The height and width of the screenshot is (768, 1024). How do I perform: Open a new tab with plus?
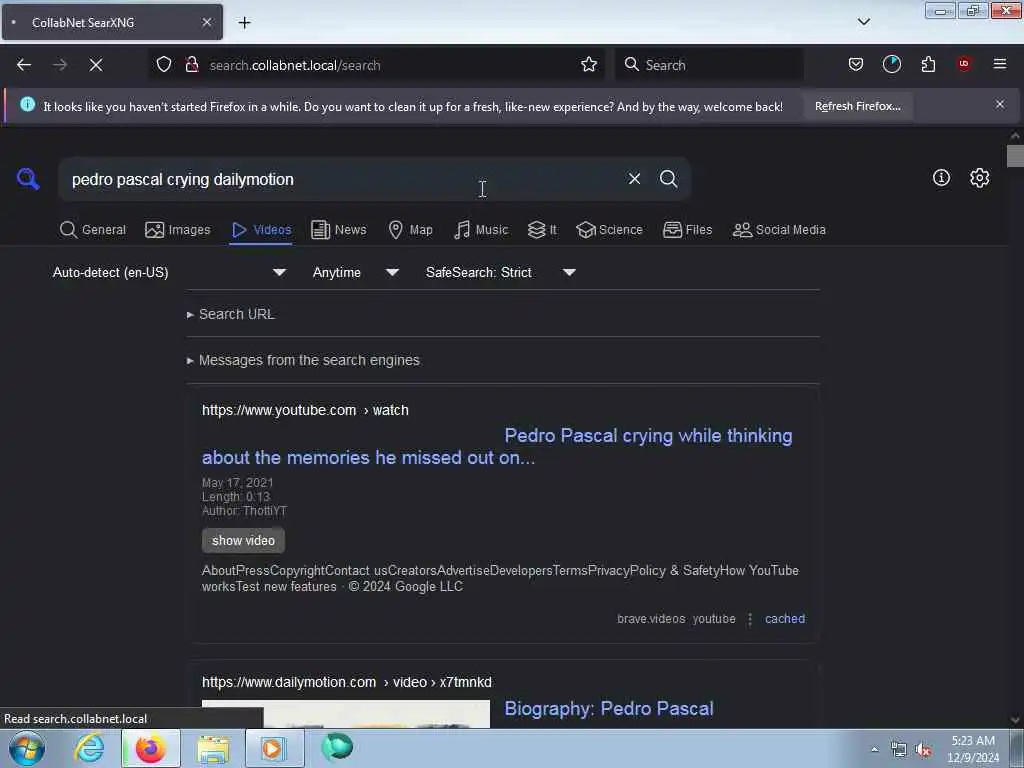[244, 23]
